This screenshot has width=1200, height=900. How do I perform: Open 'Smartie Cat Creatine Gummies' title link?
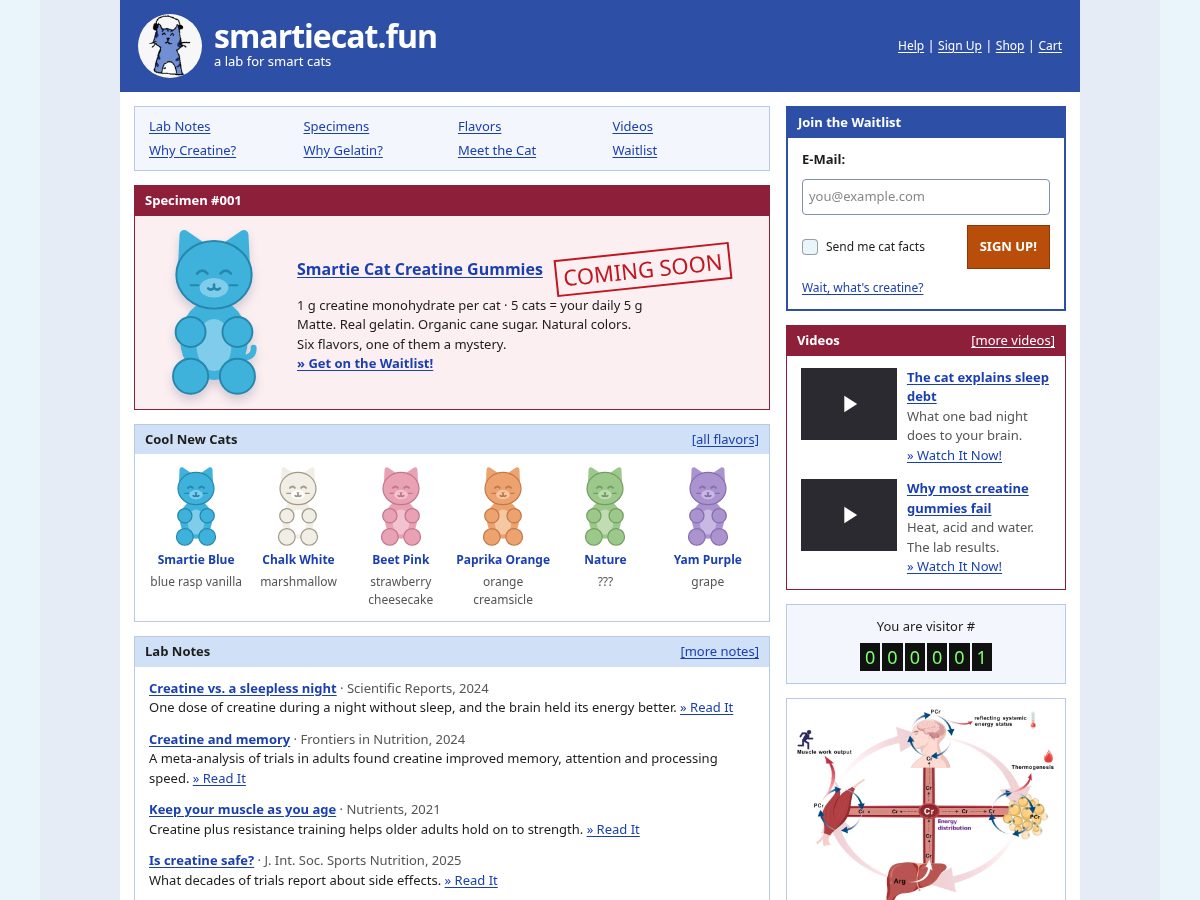coord(420,269)
